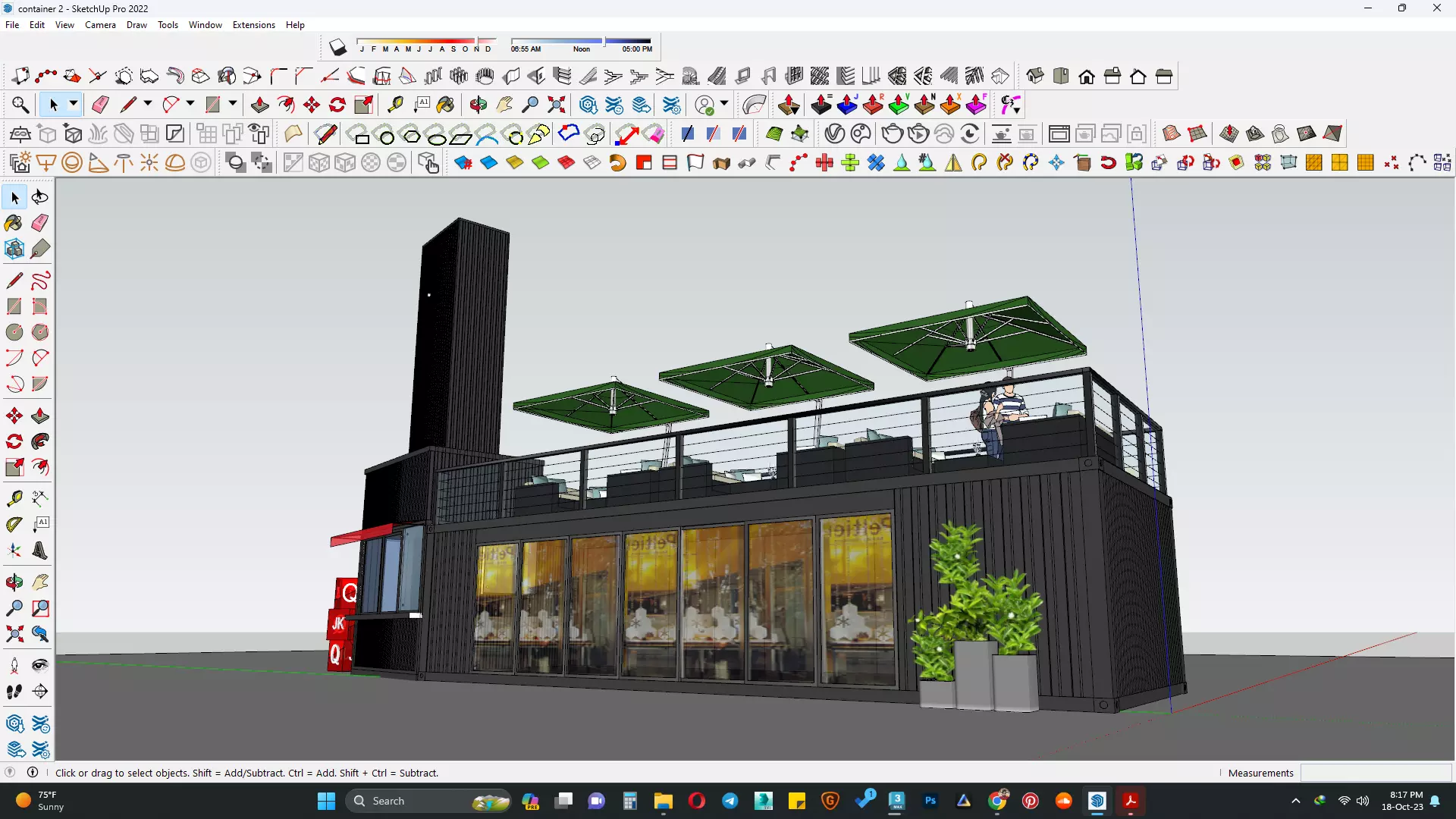The image size is (1456, 819).
Task: Select the Eraser tool in top toolbar
Action: (100, 105)
